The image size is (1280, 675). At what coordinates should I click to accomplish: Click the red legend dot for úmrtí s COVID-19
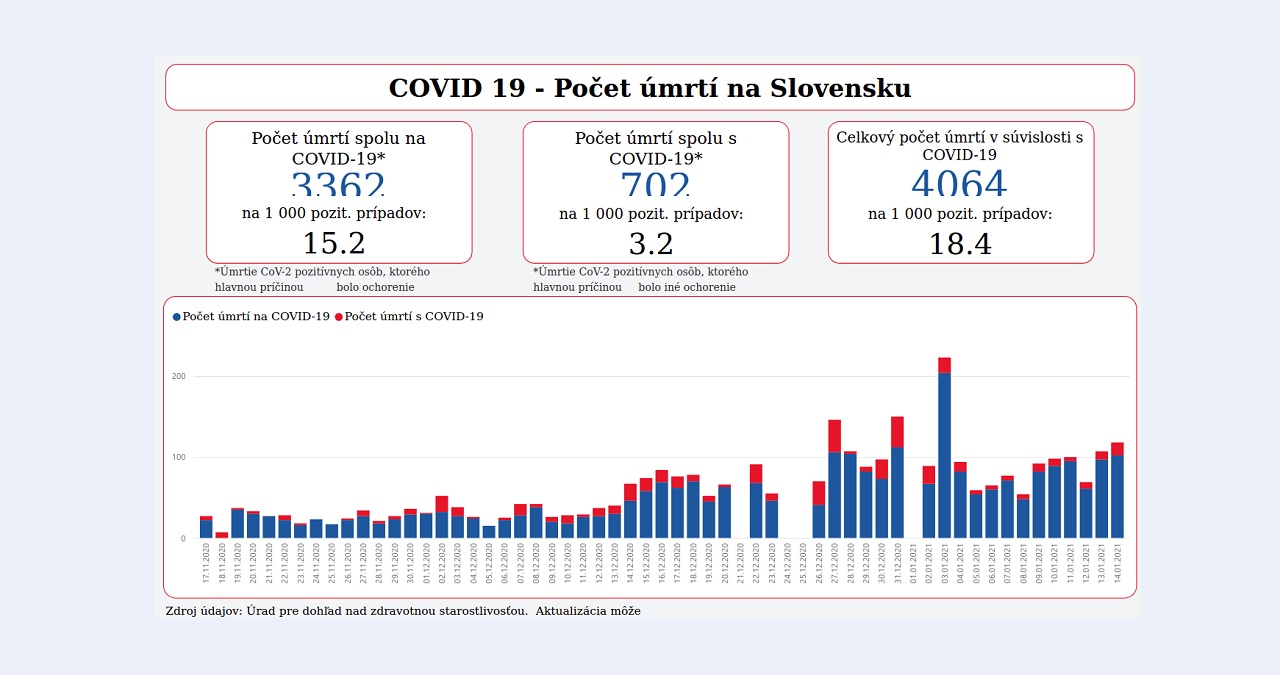(x=339, y=317)
